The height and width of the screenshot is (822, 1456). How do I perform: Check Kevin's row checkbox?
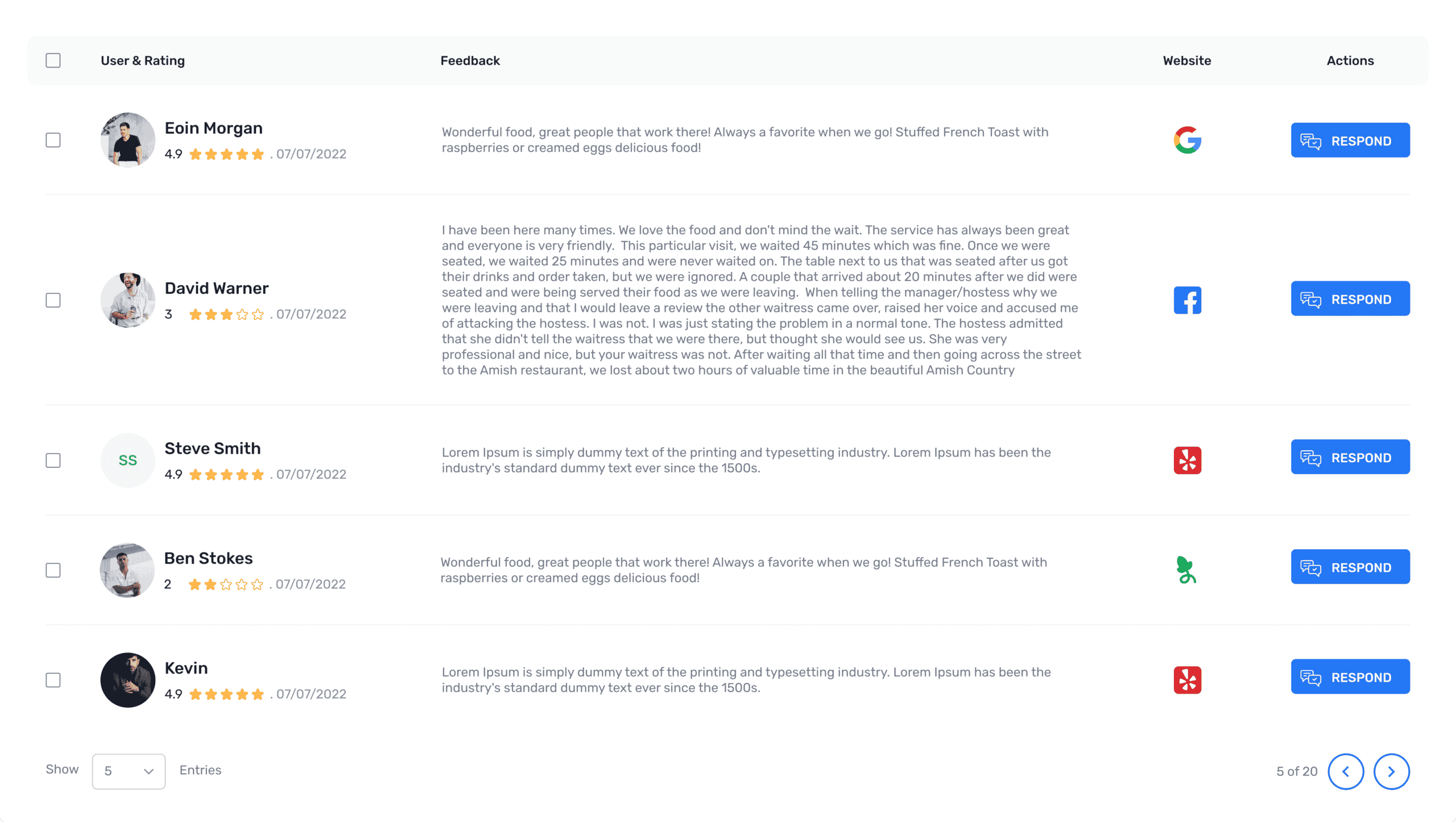click(52, 679)
